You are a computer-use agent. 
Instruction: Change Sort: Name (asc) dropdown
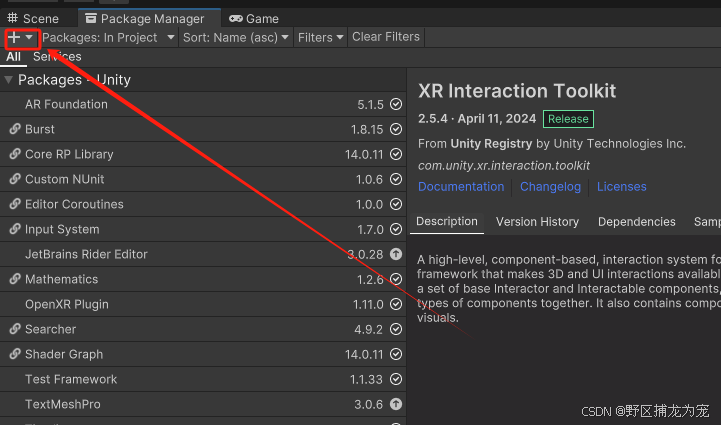click(235, 38)
